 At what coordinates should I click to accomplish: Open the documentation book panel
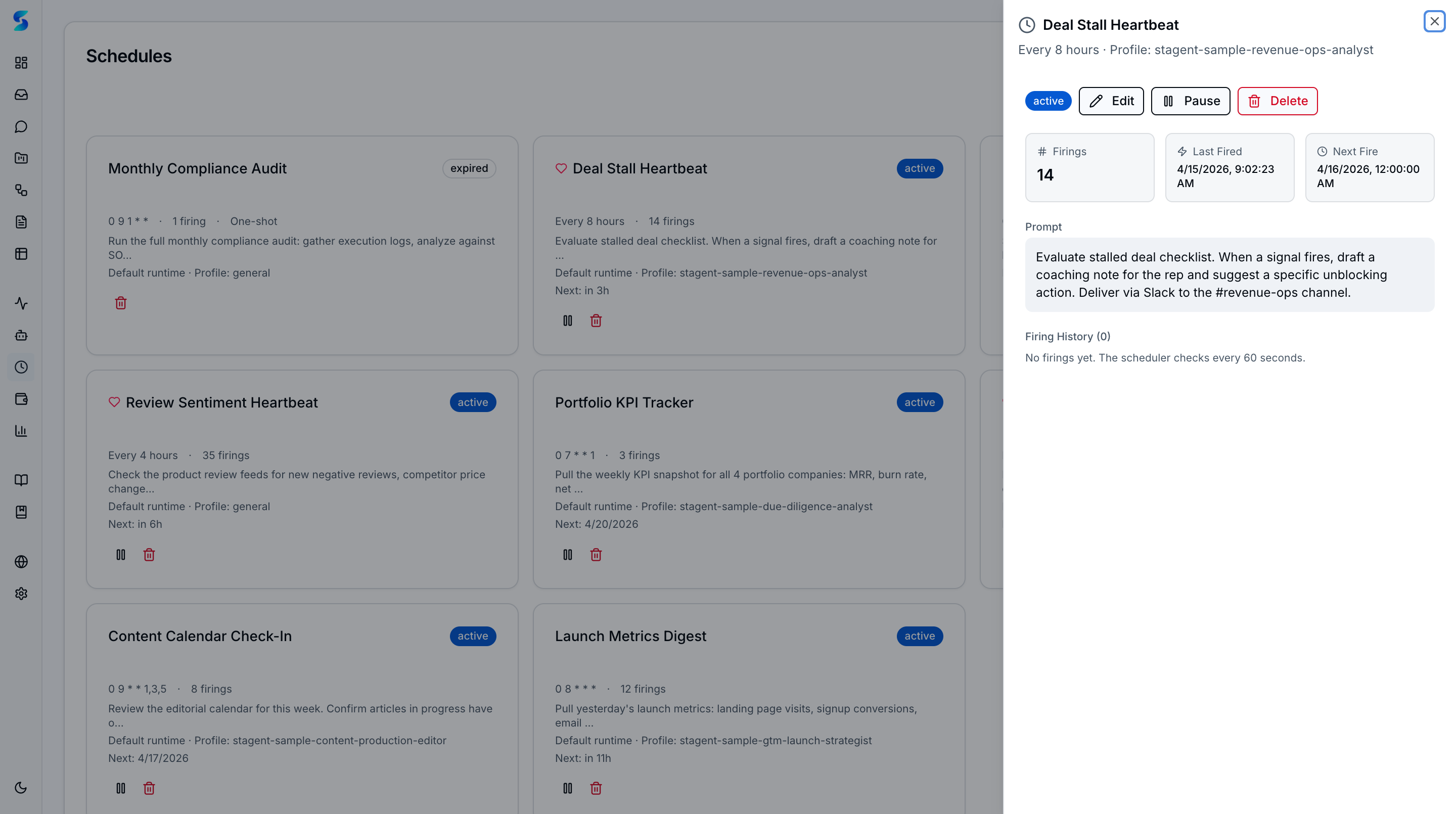21,480
